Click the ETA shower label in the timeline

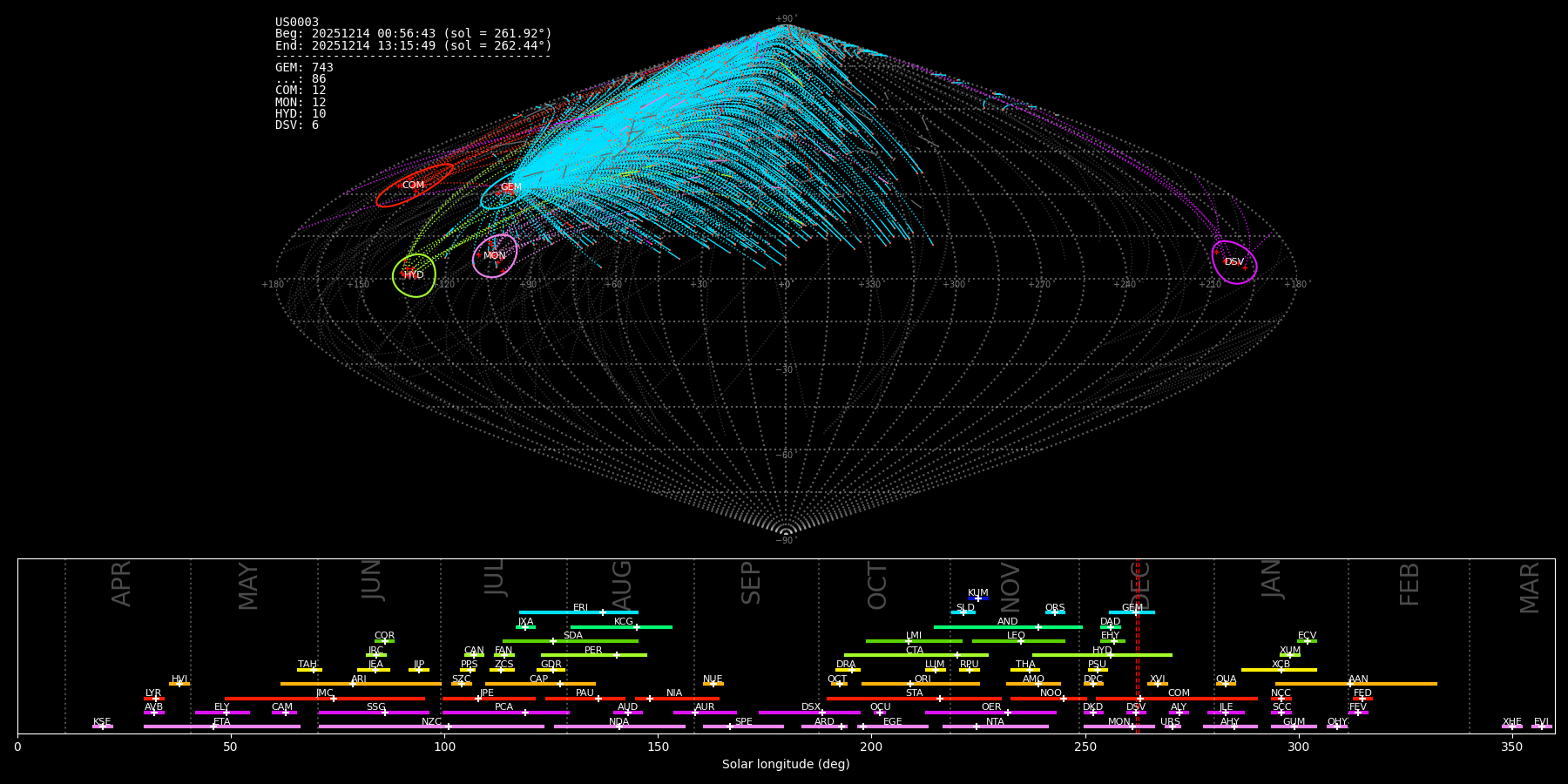[x=222, y=722]
